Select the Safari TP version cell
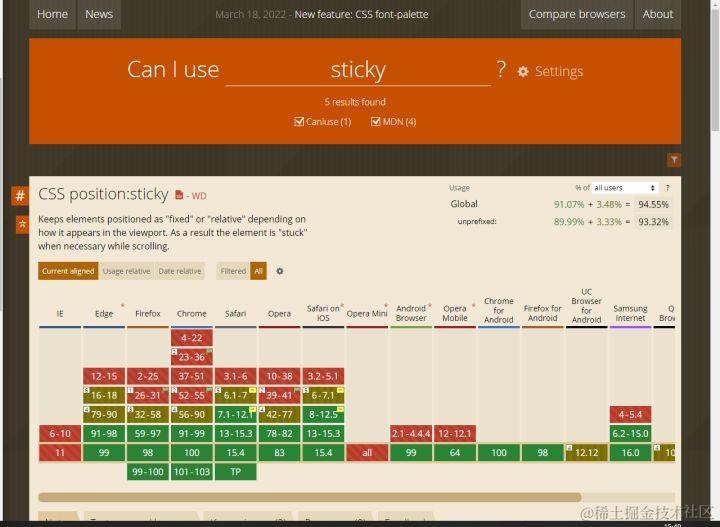The height and width of the screenshot is (527, 720). coord(236,471)
